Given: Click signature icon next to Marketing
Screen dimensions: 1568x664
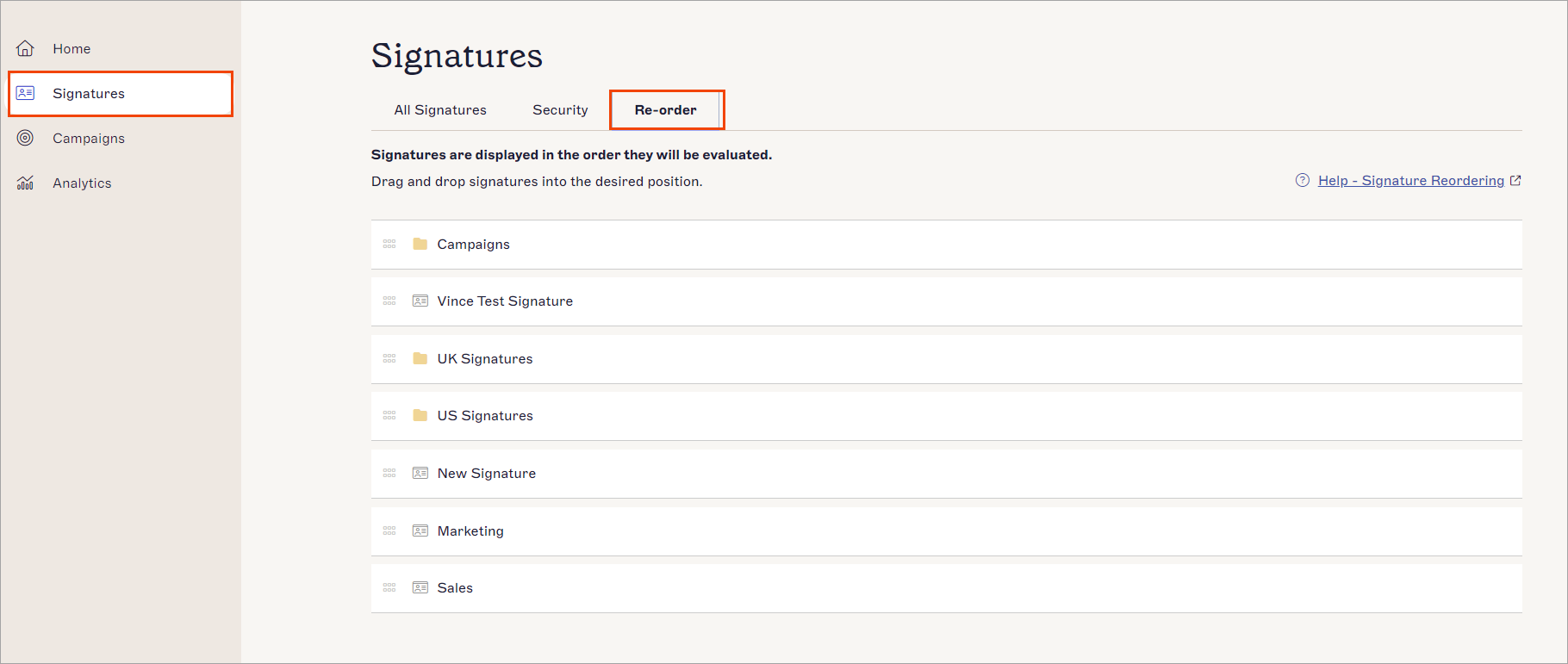Looking at the screenshot, I should [420, 531].
